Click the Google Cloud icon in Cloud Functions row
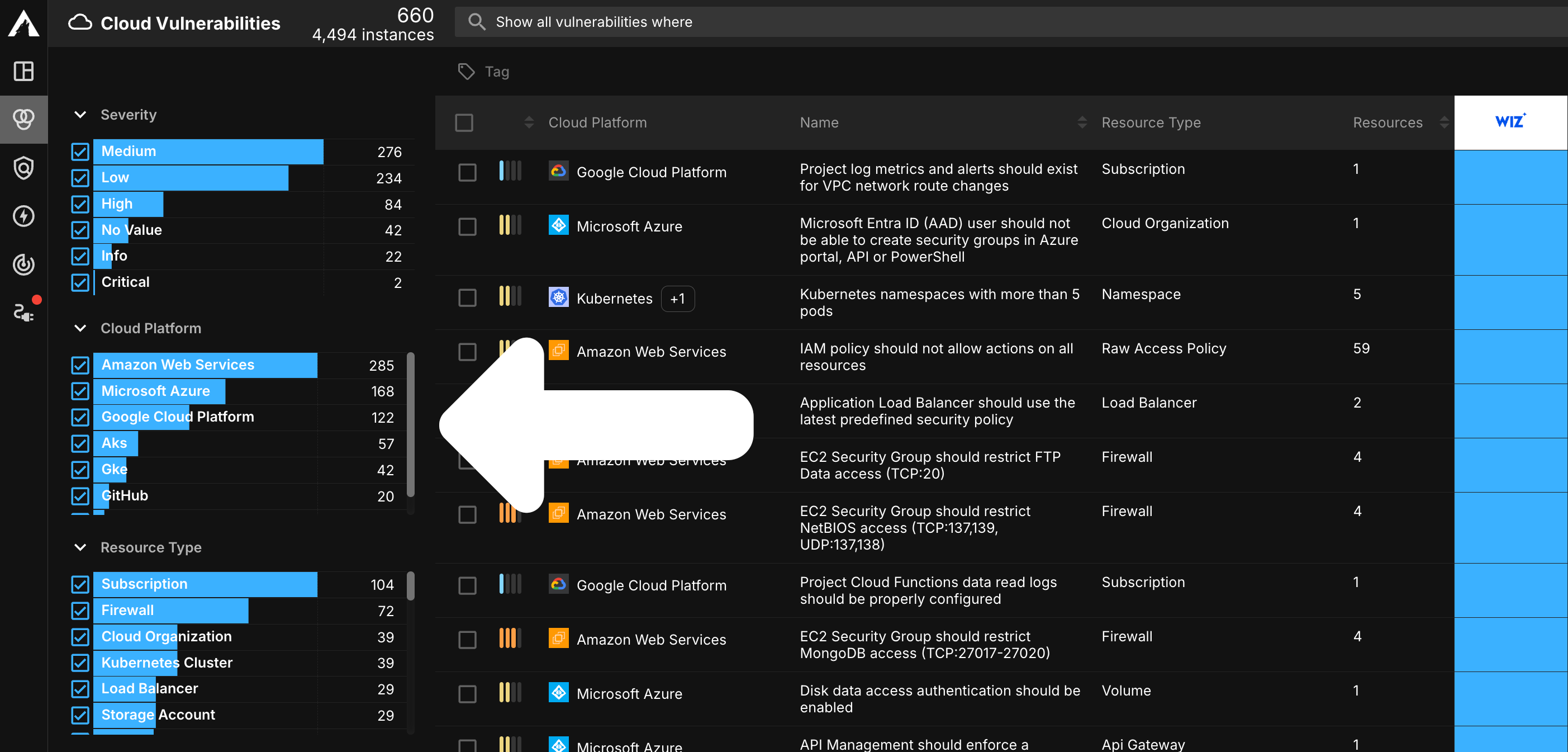The image size is (1568, 752). point(558,585)
